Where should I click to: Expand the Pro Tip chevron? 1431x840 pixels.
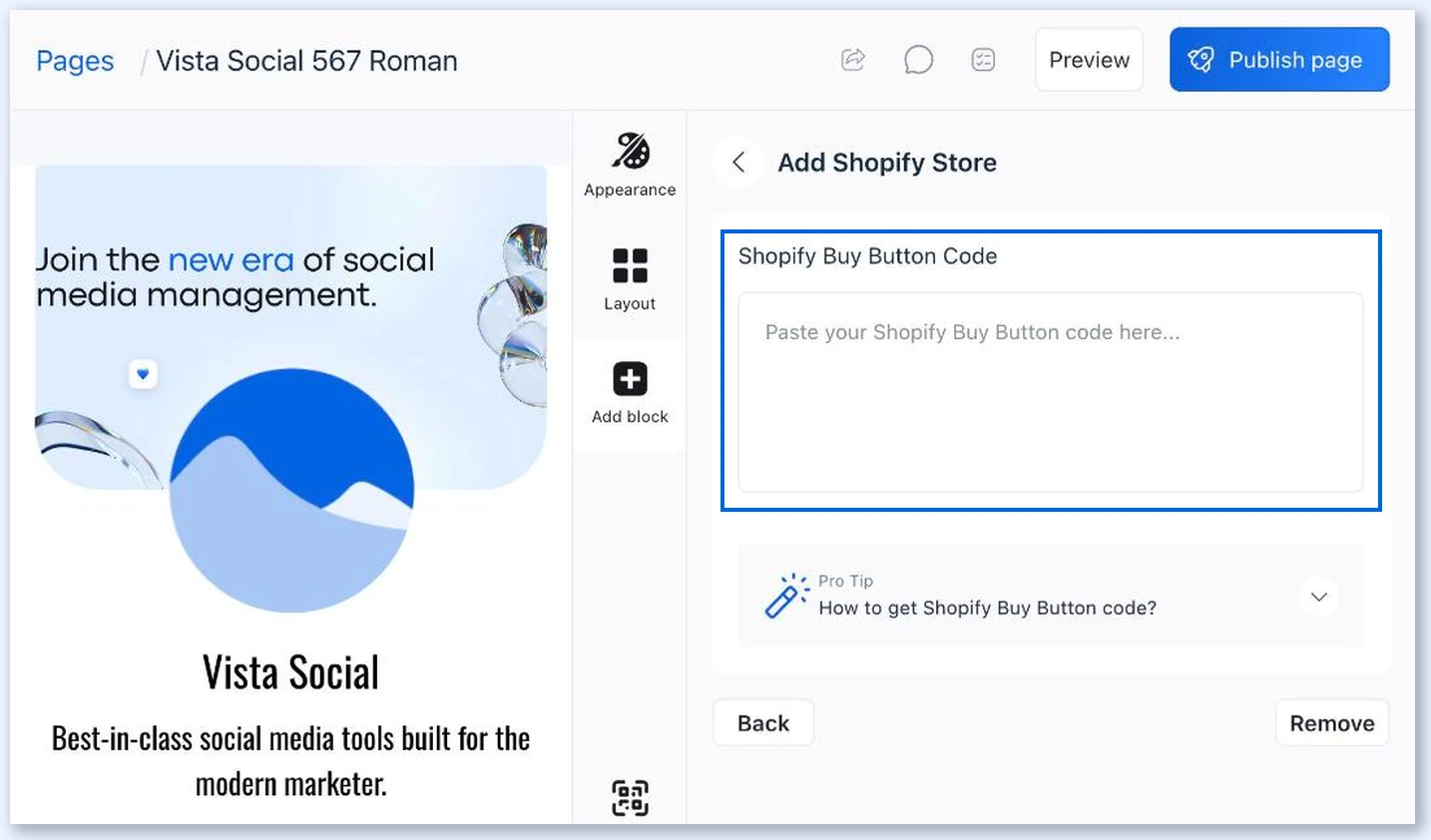coord(1319,597)
